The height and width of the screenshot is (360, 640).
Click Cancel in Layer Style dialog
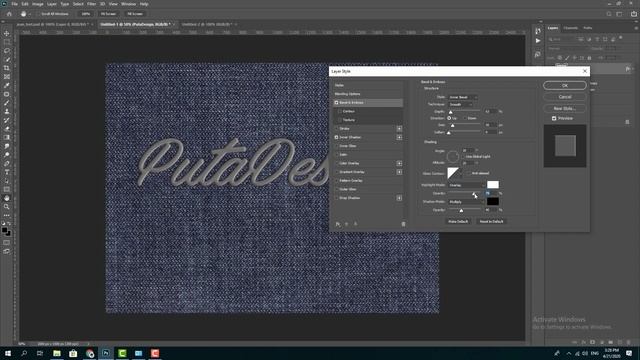(565, 97)
